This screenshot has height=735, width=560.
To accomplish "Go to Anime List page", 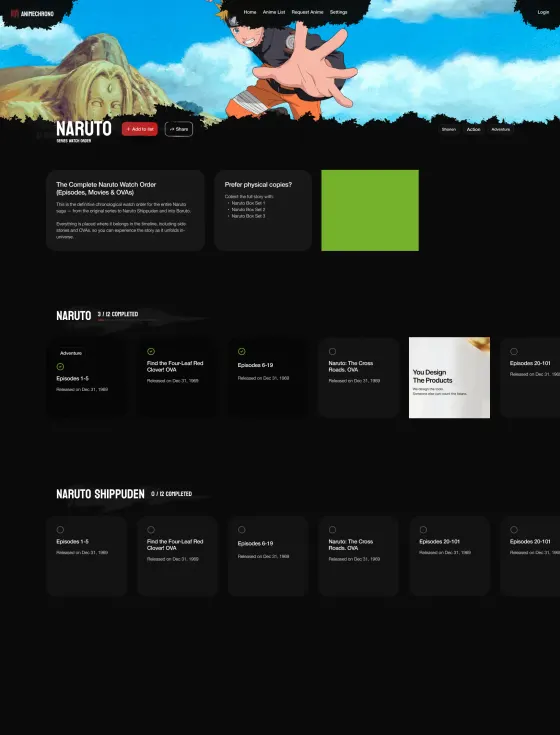I will click(274, 12).
